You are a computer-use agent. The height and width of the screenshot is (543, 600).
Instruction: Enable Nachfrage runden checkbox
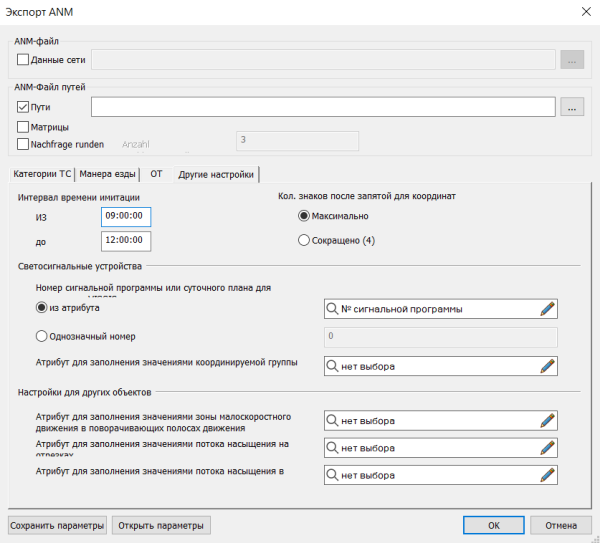[24, 144]
